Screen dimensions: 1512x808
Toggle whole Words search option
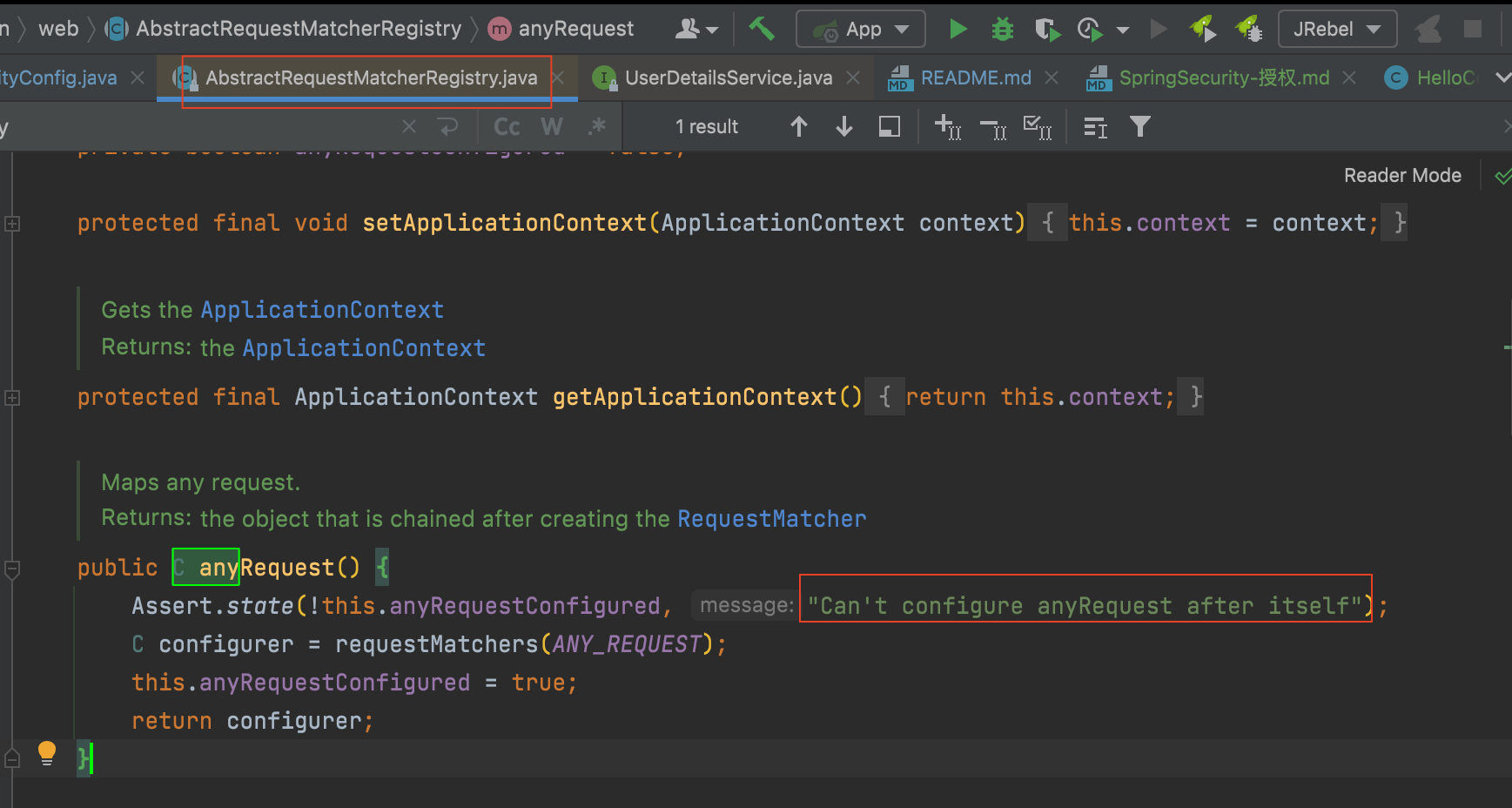[x=551, y=127]
